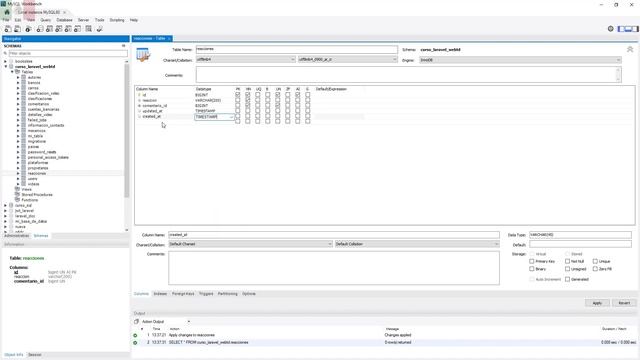Open the Database menu
Screen dimensions: 640x360
(x=64, y=20)
